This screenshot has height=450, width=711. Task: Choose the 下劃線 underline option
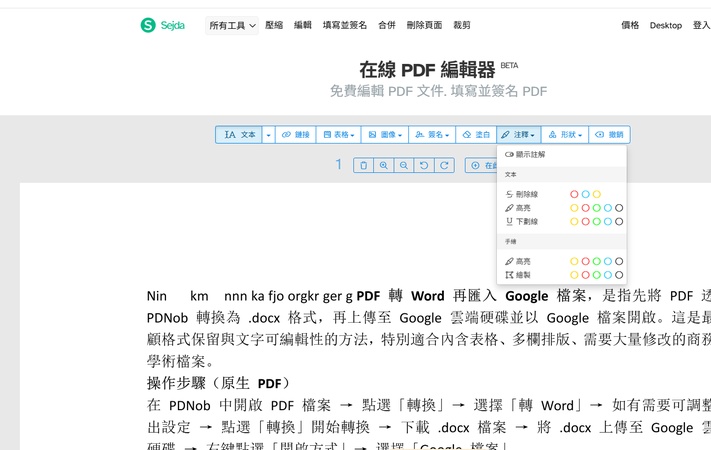point(522,221)
